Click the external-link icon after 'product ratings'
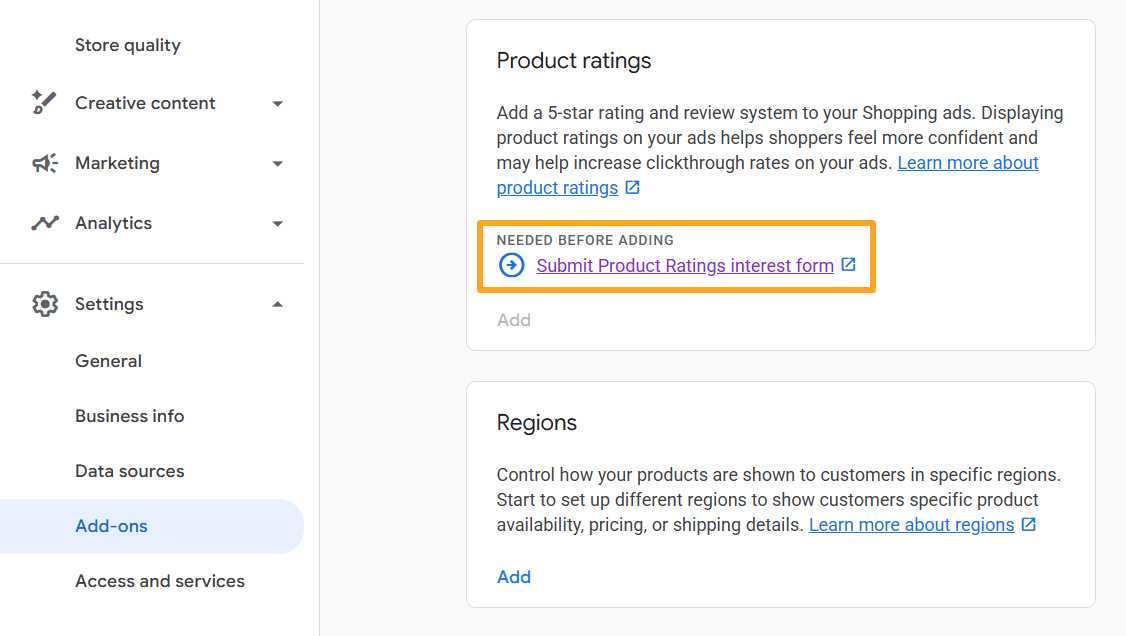 [632, 187]
